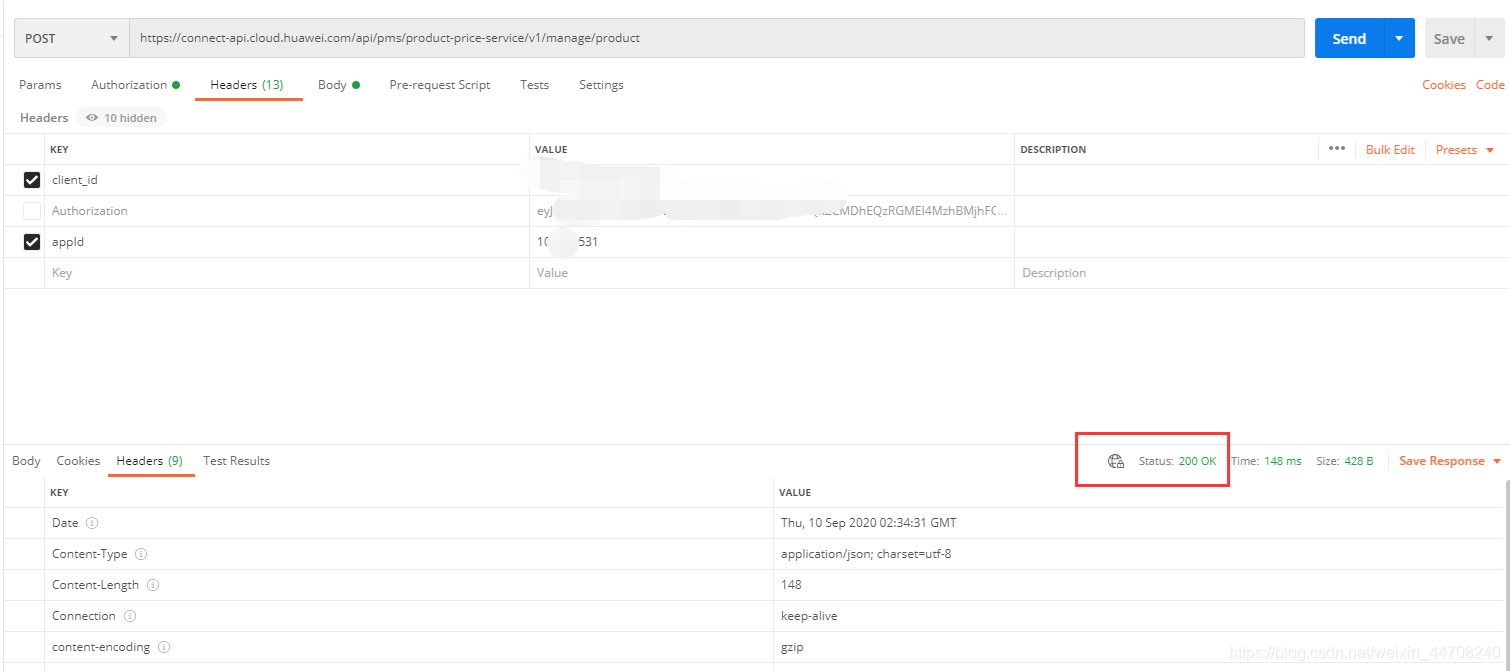Switch headers to Bulk Edit
Screen dimensions: 1510x671
[x=1390, y=149]
